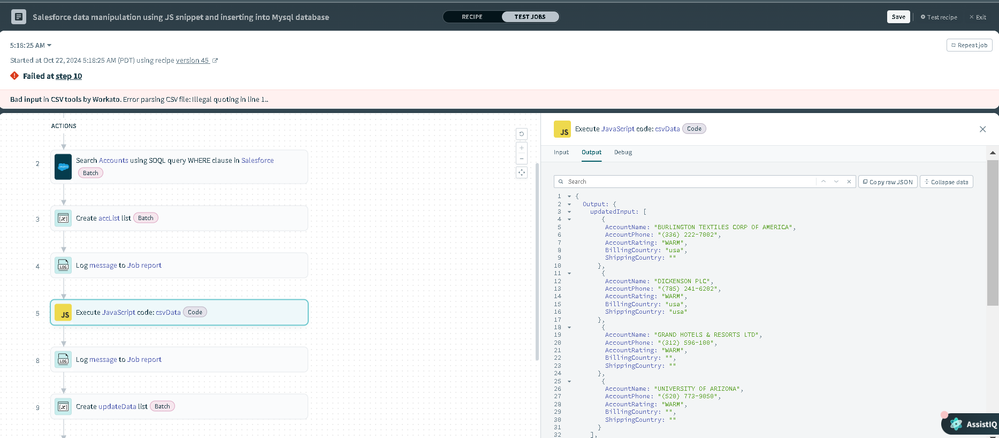This screenshot has width=999, height=438.
Task: Click Exit in the header
Action: tap(977, 17)
